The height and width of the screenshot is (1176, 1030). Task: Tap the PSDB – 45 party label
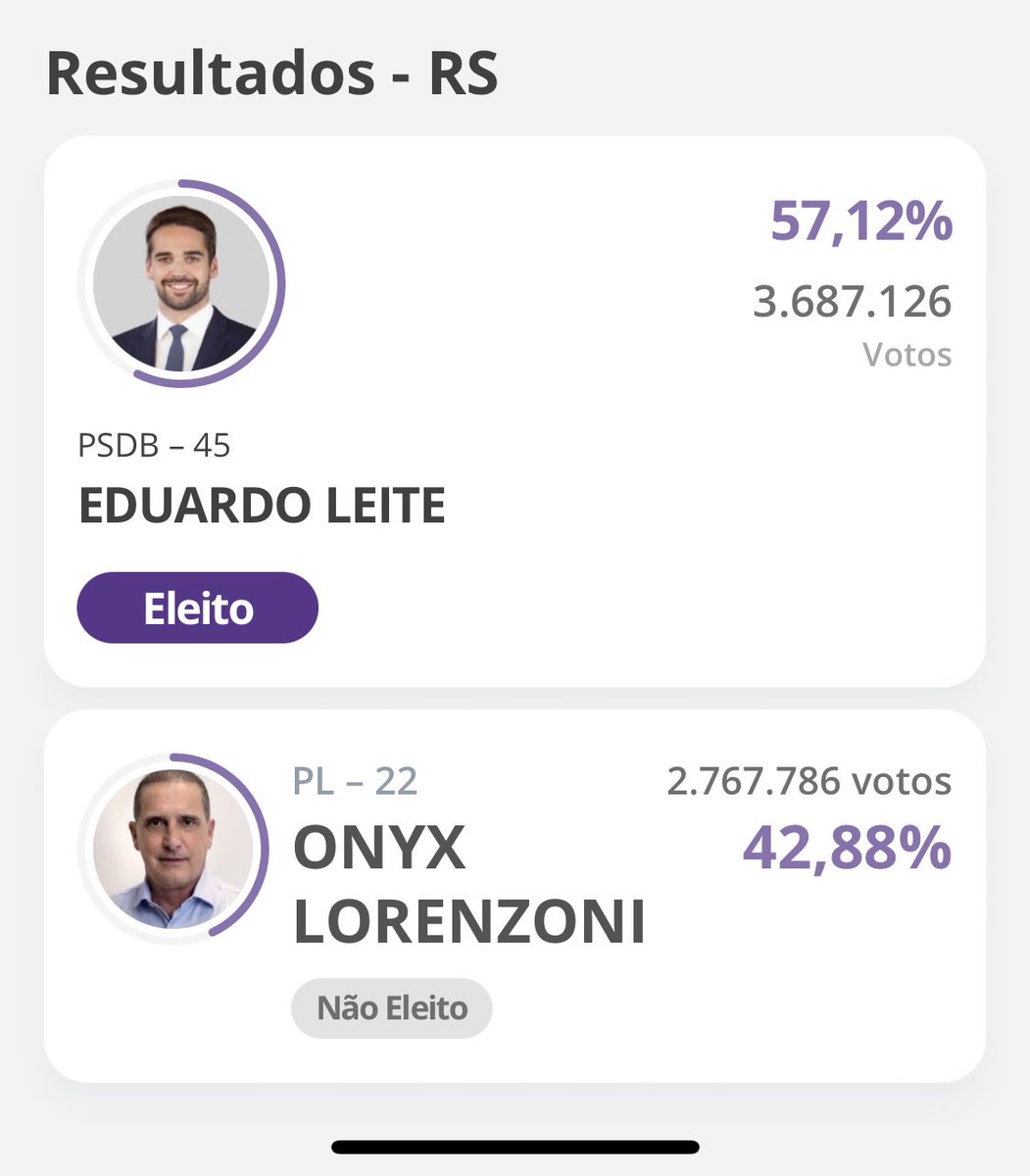[154, 446]
